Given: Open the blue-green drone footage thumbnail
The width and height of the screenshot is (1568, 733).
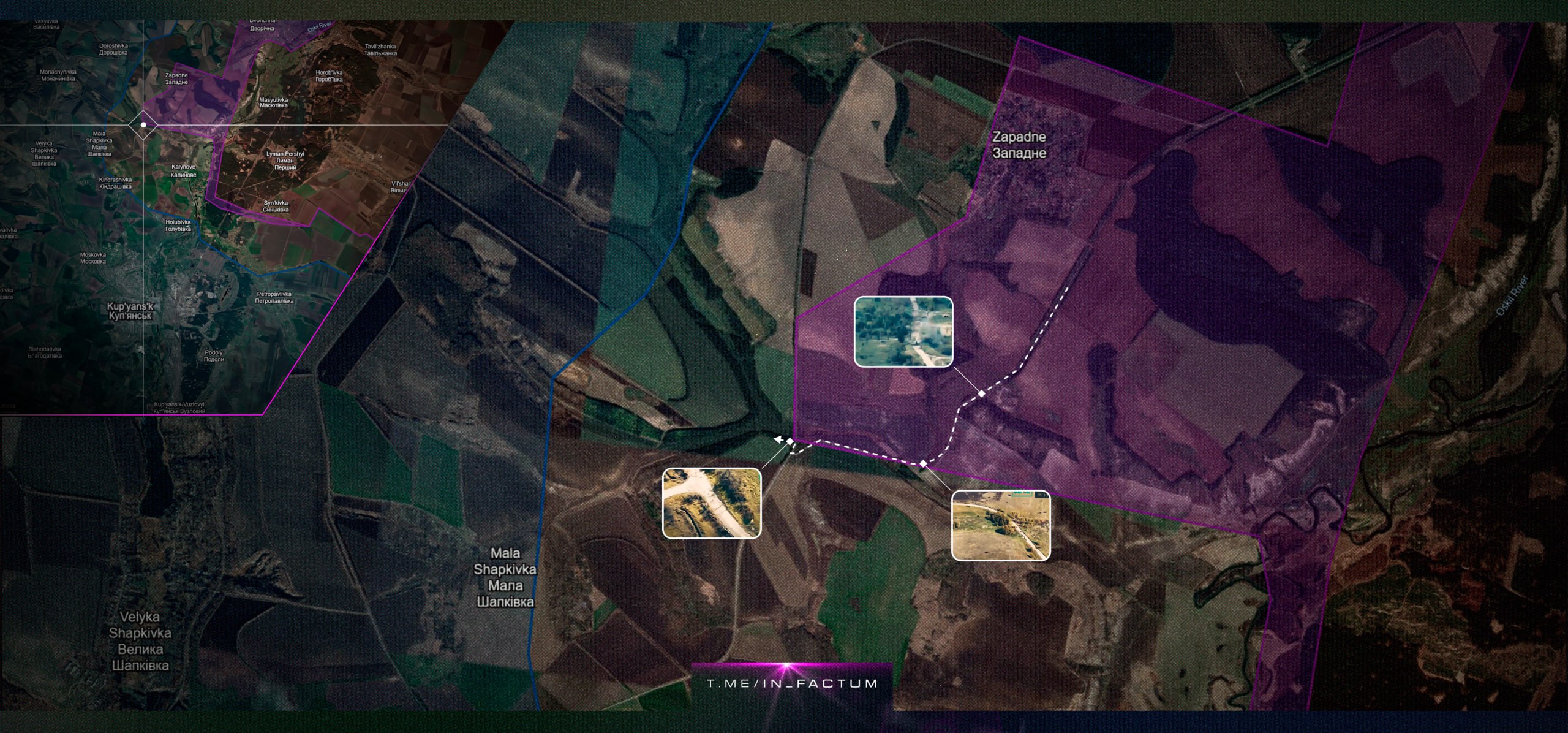Looking at the screenshot, I should tap(903, 332).
